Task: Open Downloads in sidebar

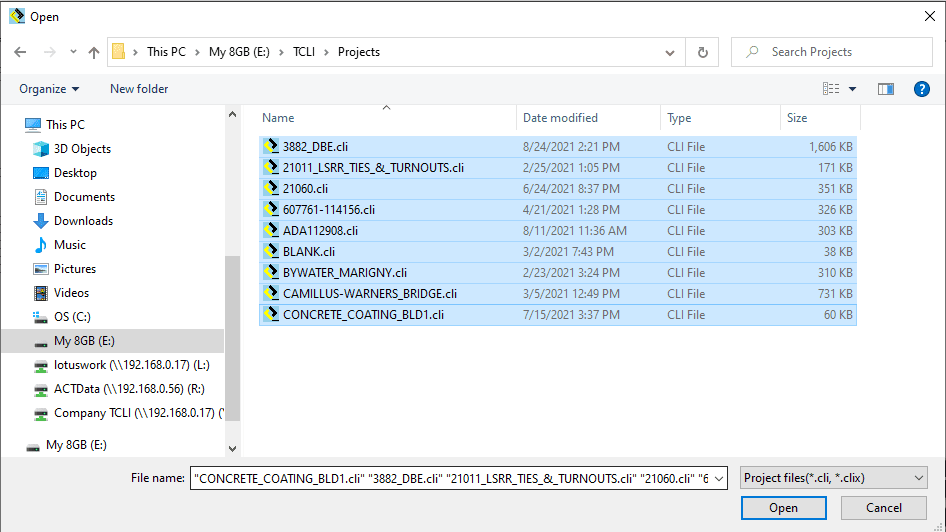Action: point(83,221)
